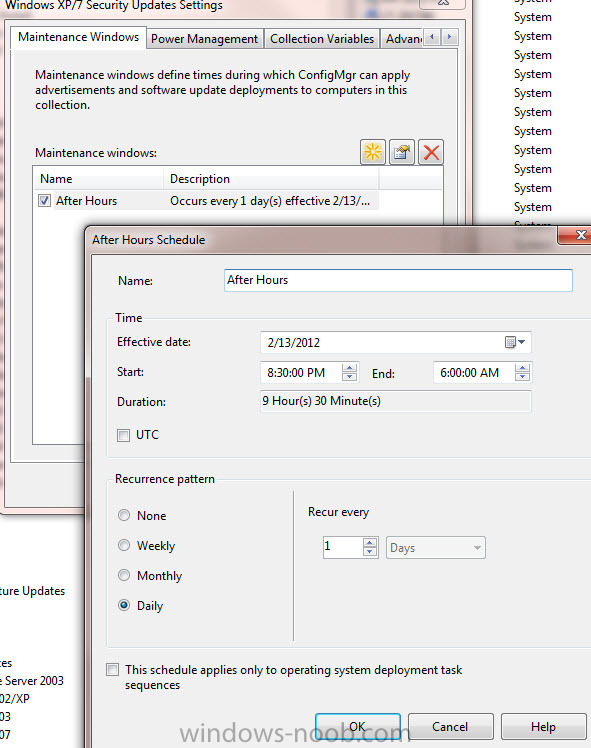Delete maintenance window with red X icon
This screenshot has height=748, width=591.
tap(431, 152)
